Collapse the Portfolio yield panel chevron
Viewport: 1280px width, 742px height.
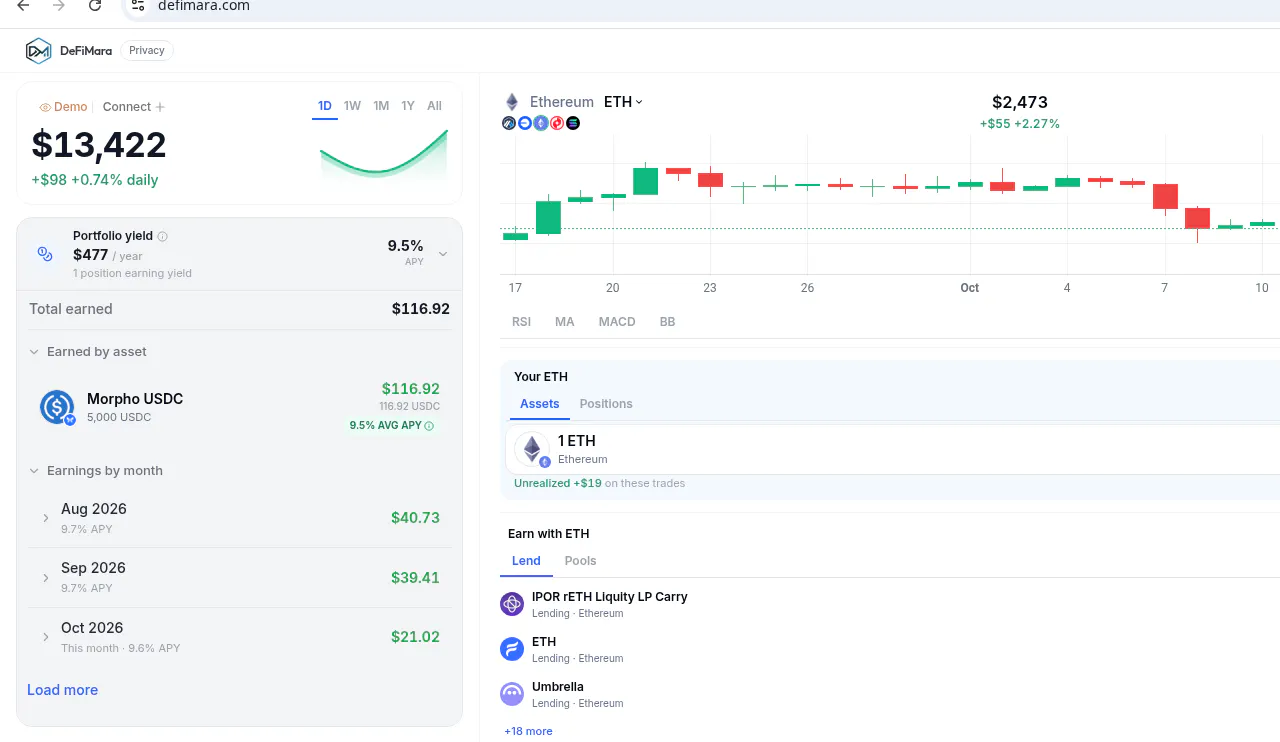443,254
